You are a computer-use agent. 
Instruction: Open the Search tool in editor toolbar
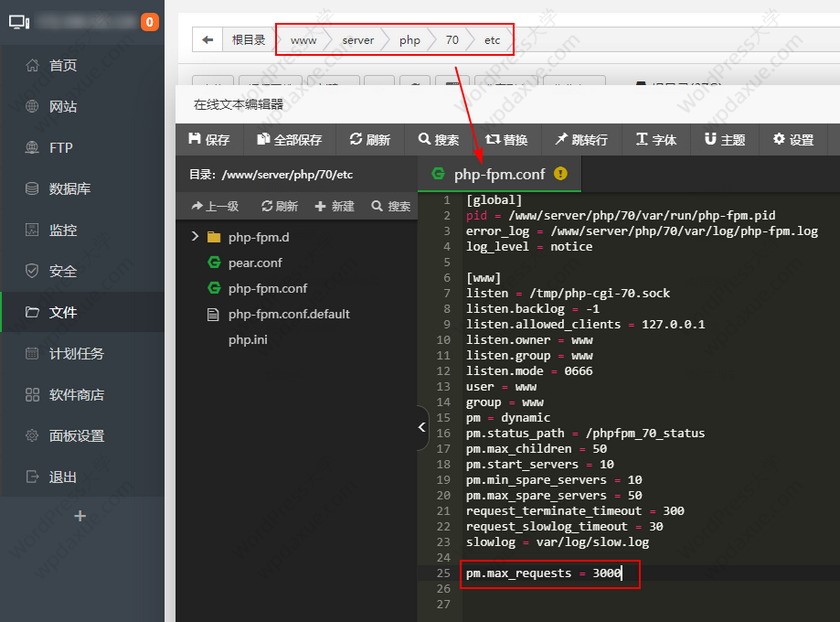439,140
